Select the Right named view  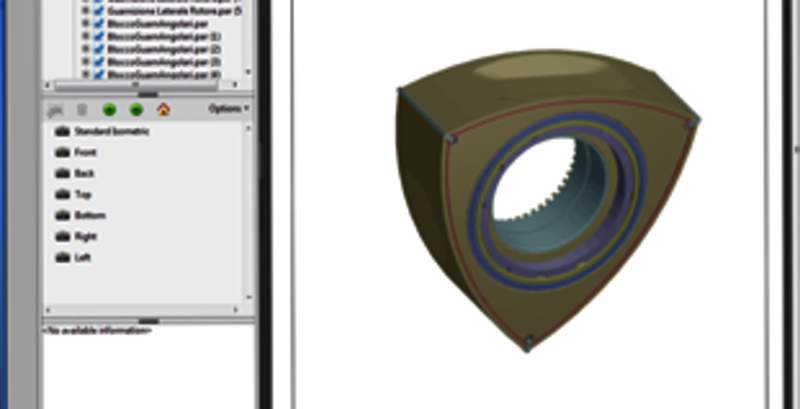tap(85, 236)
